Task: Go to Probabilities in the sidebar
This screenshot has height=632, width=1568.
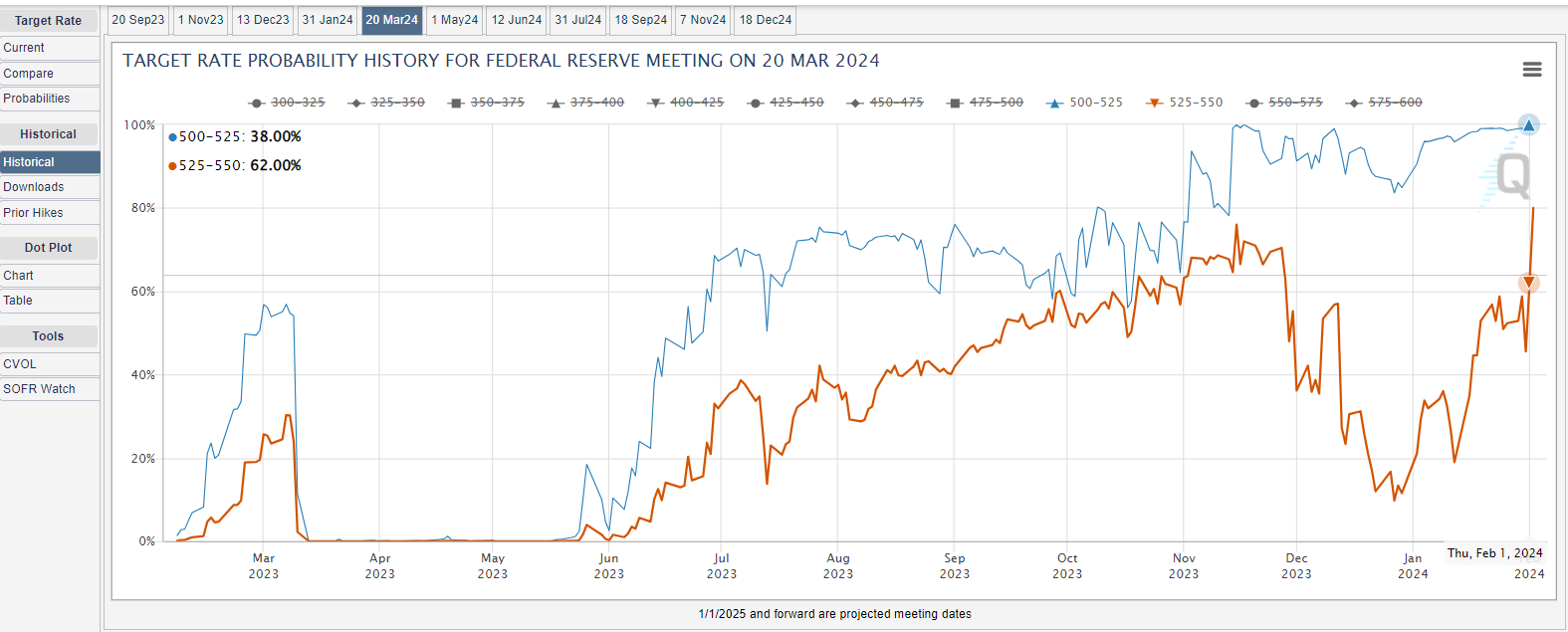Action: (x=37, y=99)
